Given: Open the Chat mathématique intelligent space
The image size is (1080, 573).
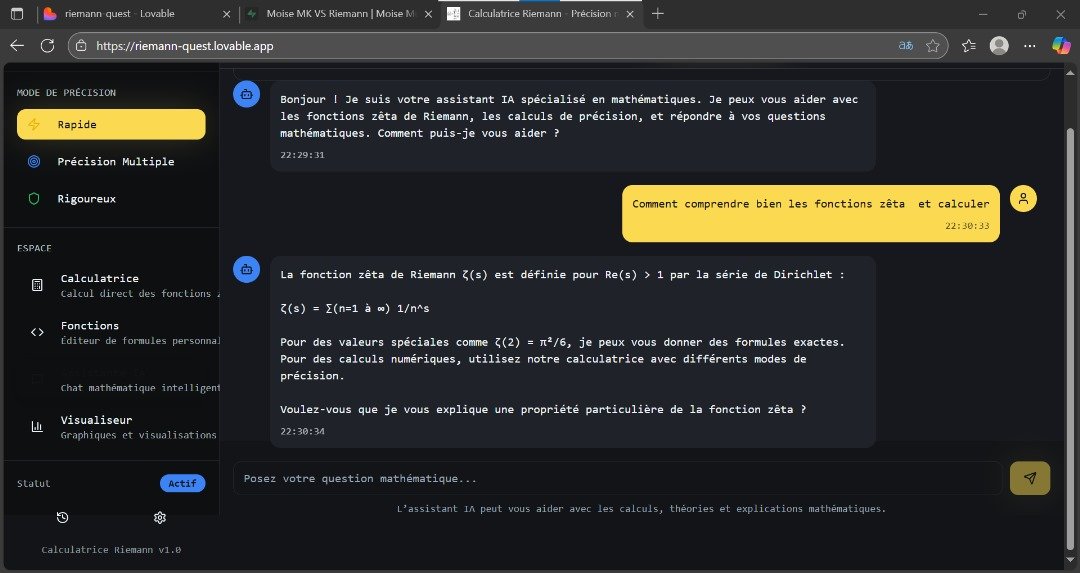Looking at the screenshot, I should click(x=118, y=379).
